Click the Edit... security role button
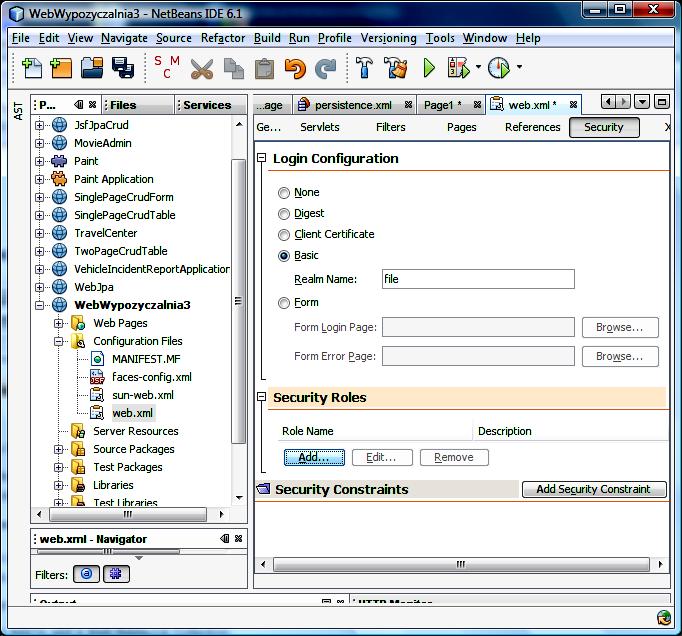This screenshot has height=636, width=682. [382, 457]
